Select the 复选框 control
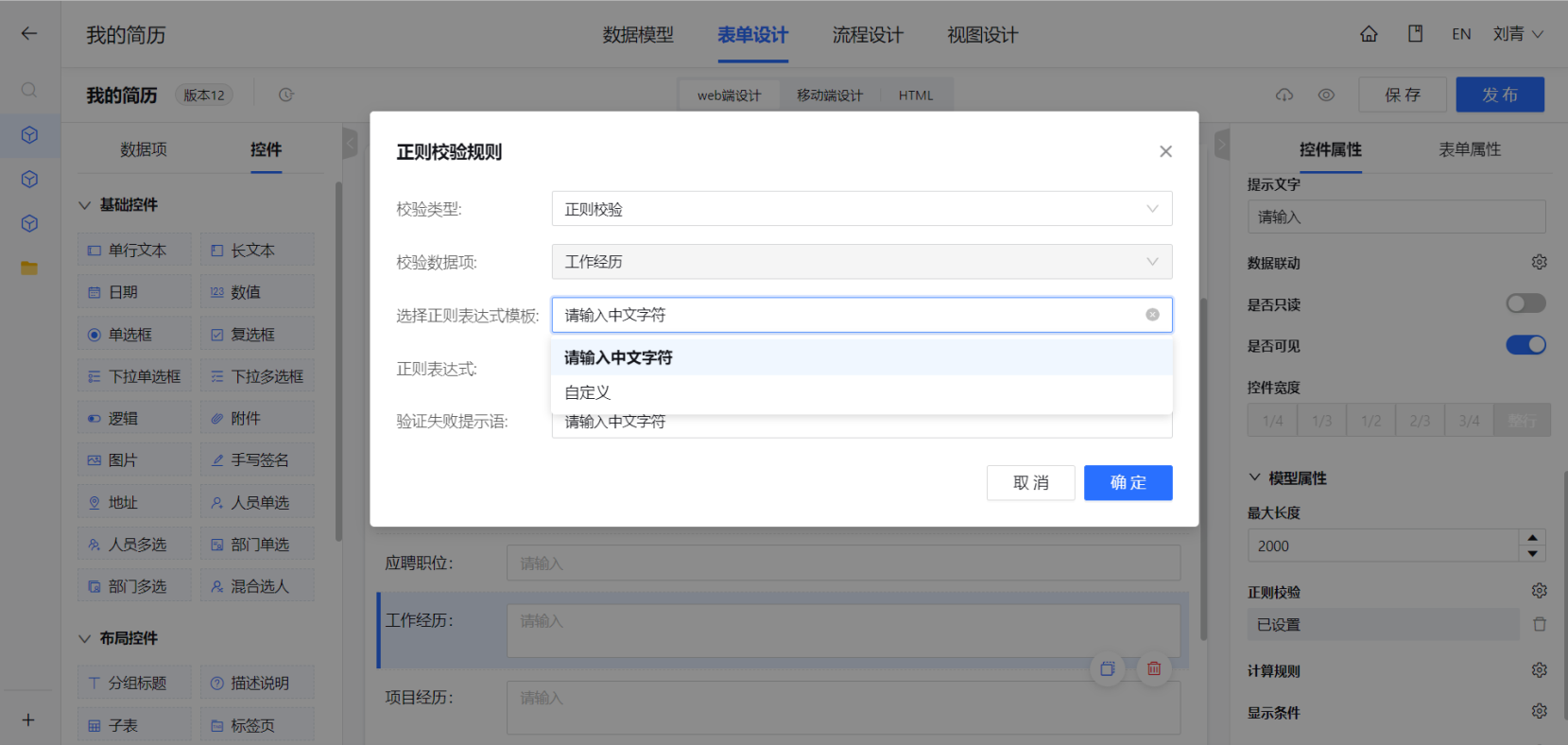Viewport: 1568px width, 745px height. tap(257, 335)
